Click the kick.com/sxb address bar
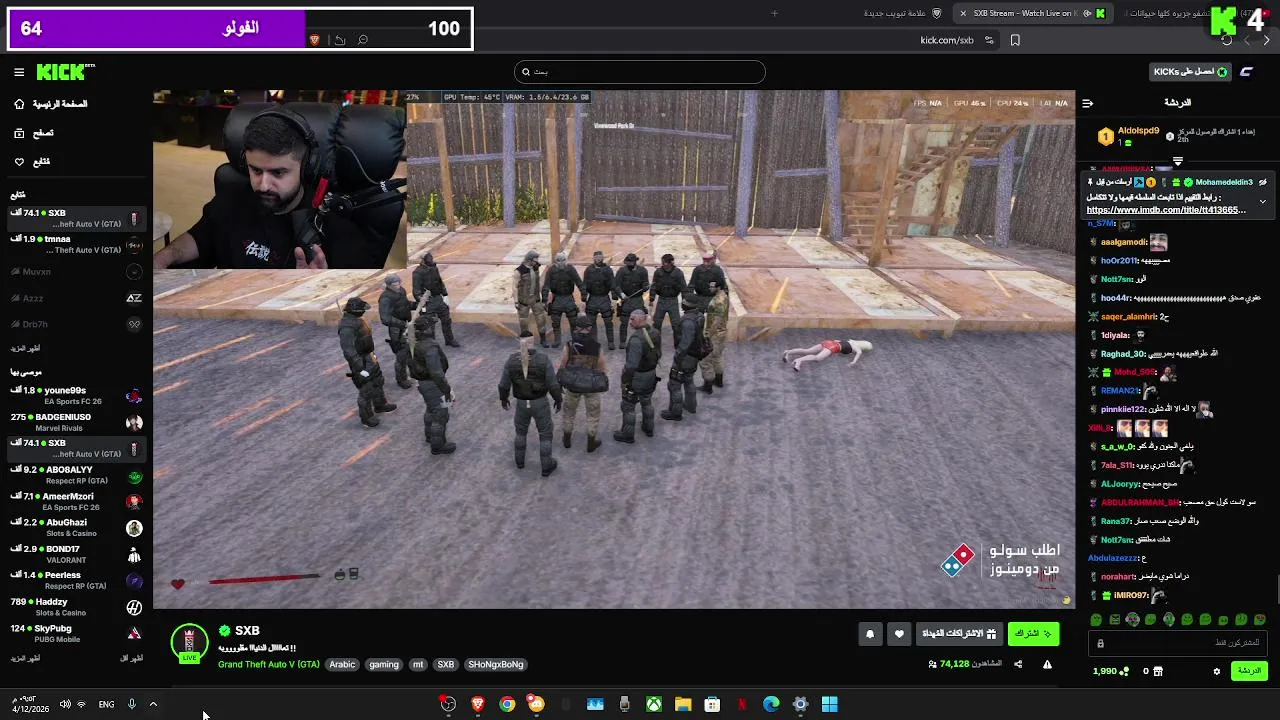This screenshot has width=1280, height=720. (x=947, y=40)
